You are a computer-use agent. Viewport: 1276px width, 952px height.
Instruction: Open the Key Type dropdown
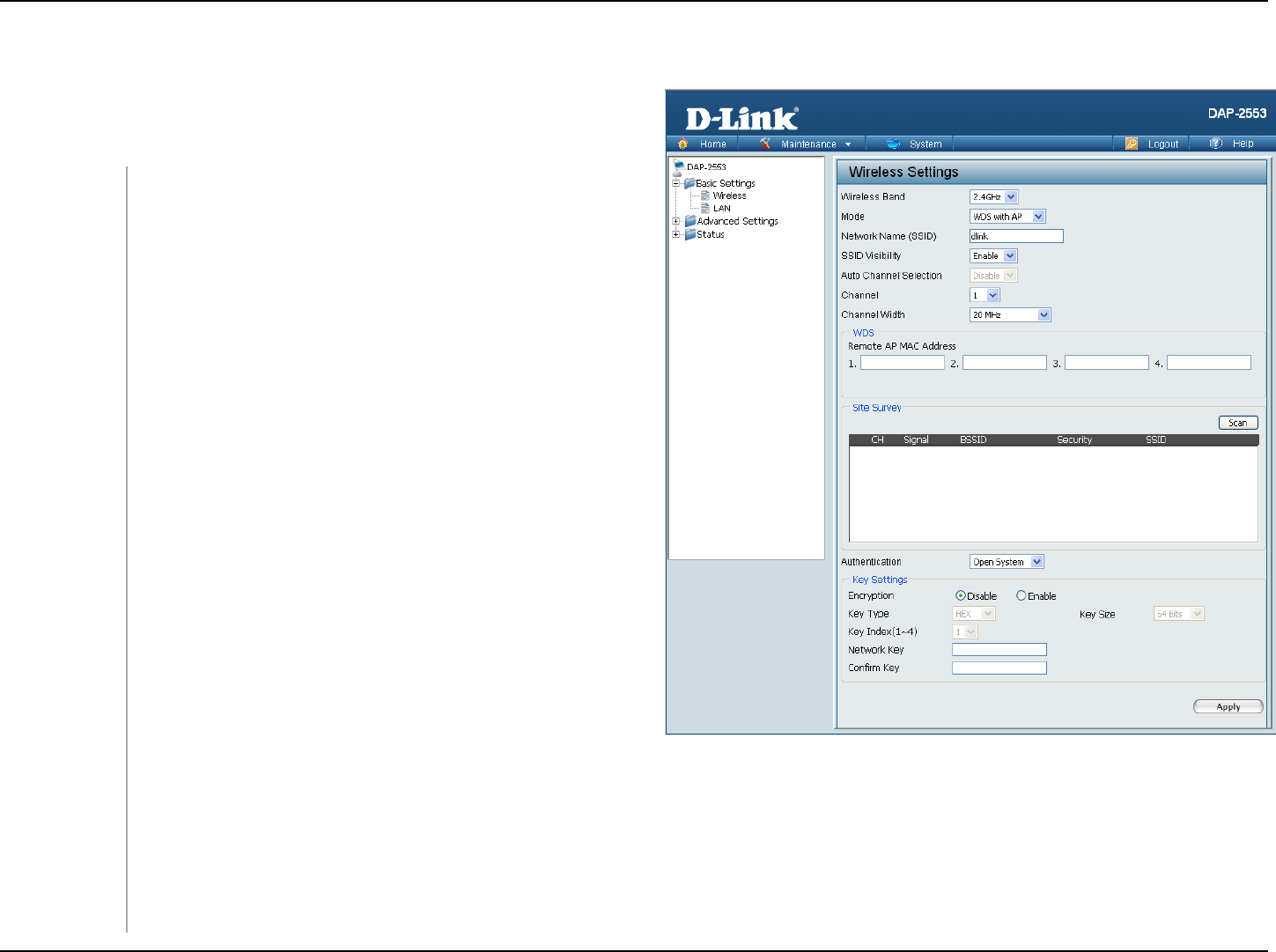click(x=974, y=614)
